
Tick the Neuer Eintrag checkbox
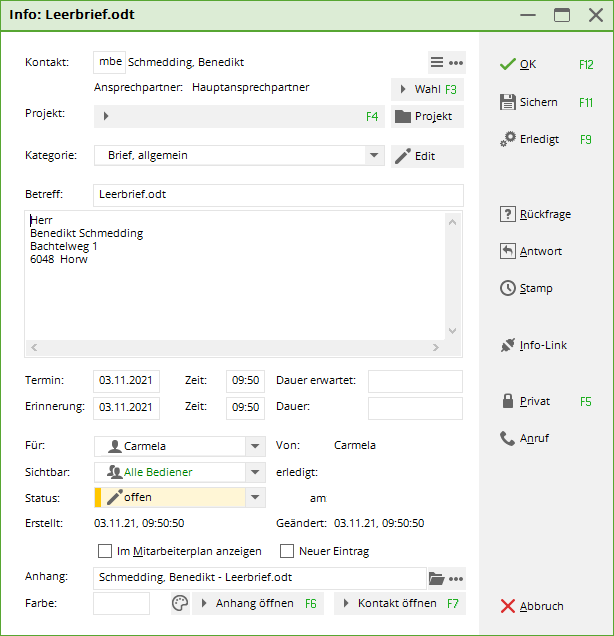coord(287,551)
